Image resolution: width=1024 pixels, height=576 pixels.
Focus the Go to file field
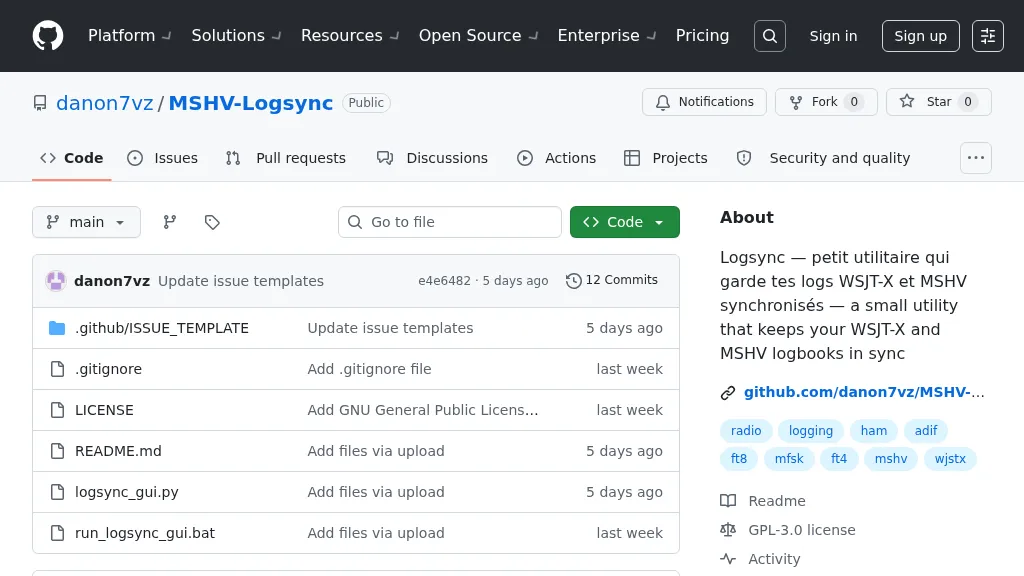tap(449, 222)
